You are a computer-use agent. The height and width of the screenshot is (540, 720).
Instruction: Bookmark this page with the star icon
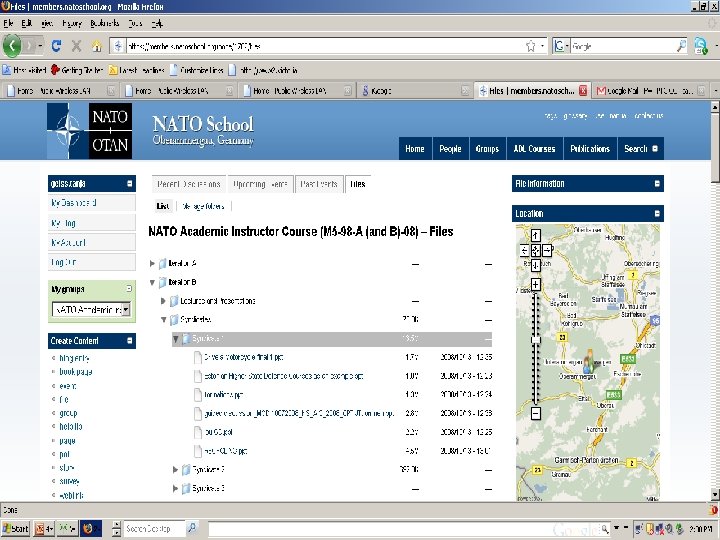[530, 46]
